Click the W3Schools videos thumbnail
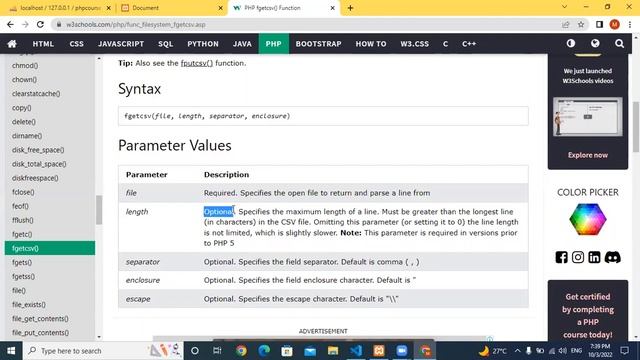 (x=588, y=117)
